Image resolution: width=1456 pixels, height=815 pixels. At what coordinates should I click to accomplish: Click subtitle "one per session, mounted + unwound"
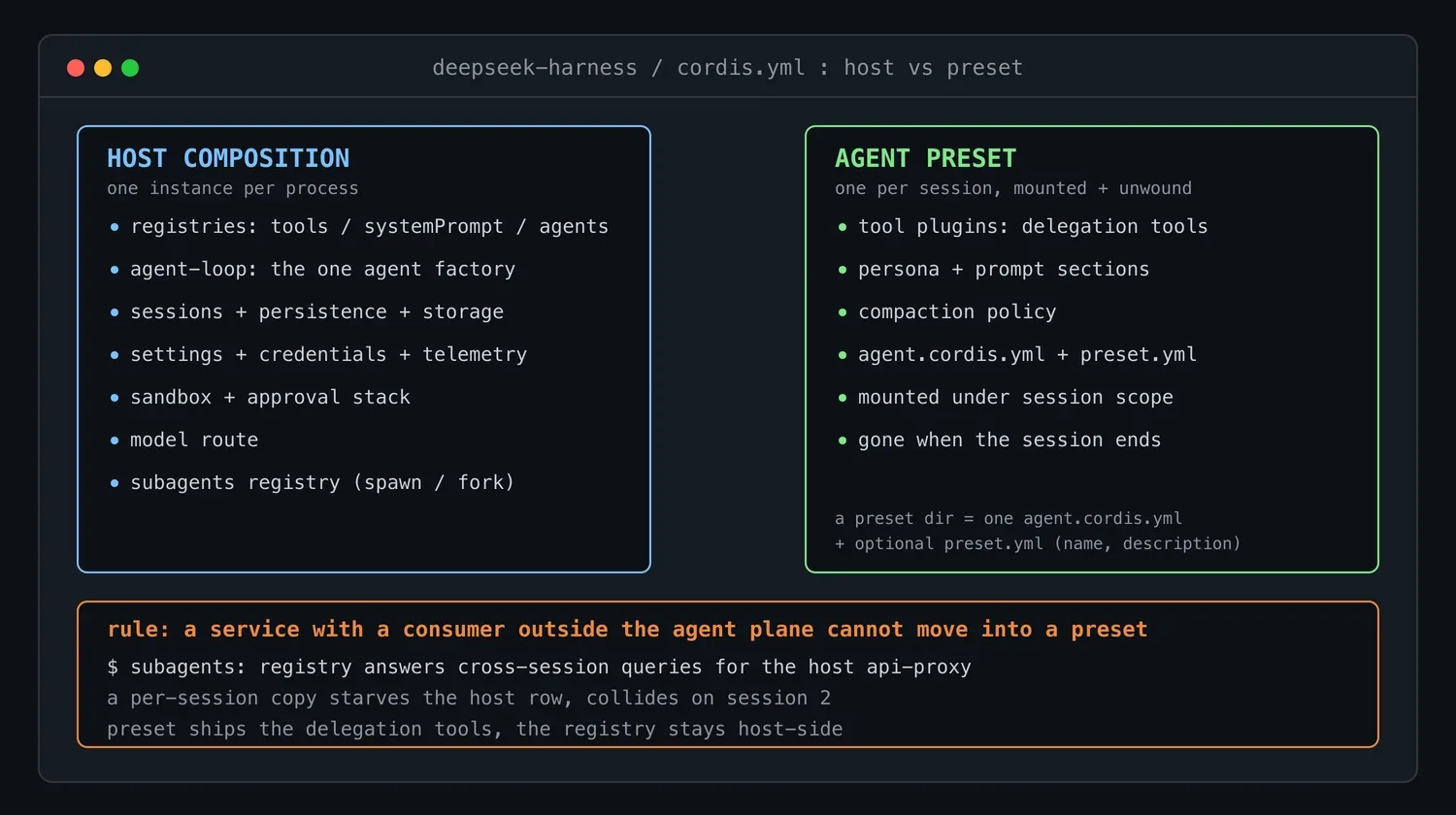(1013, 188)
